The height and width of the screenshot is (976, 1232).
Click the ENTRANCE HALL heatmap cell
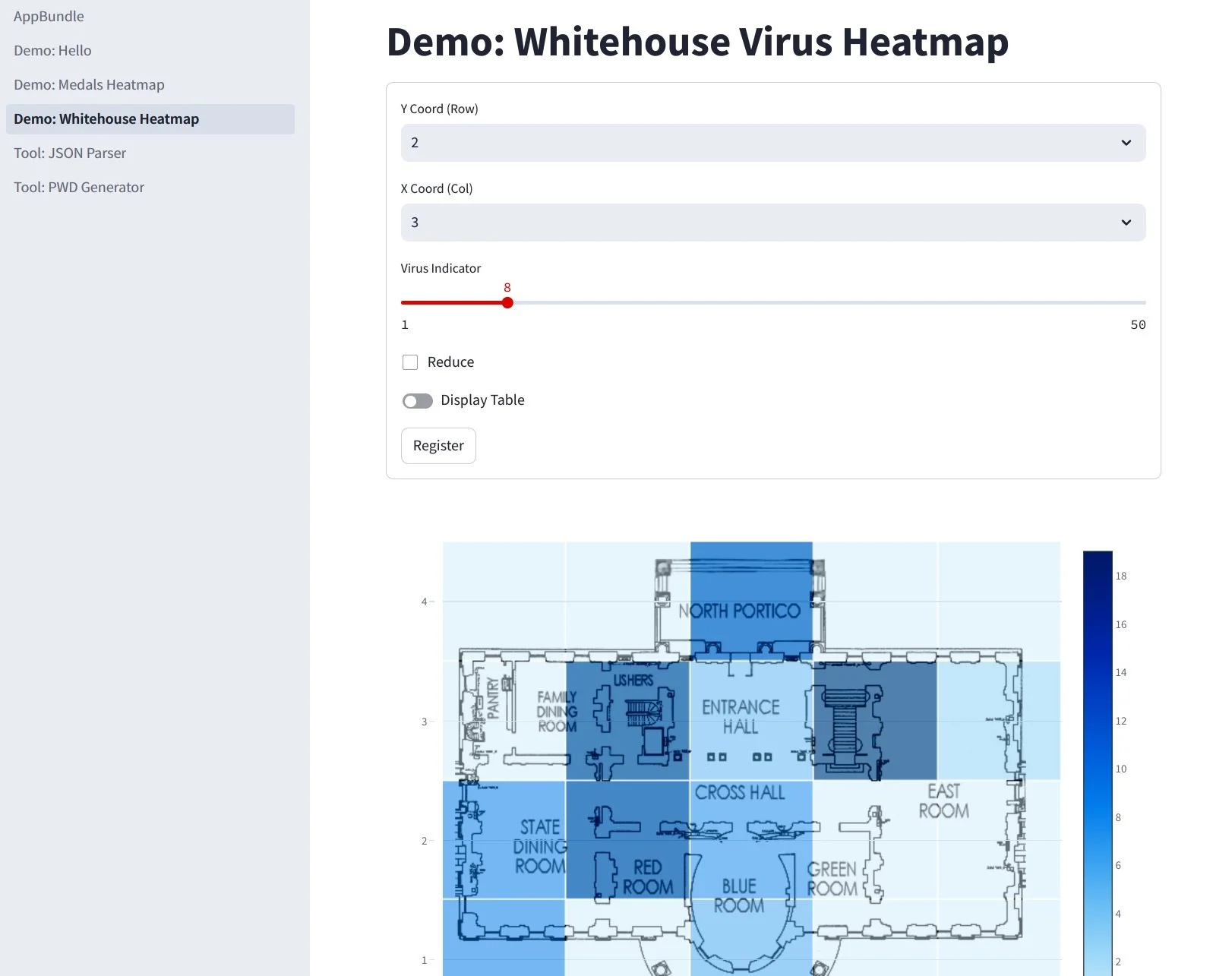(751, 720)
